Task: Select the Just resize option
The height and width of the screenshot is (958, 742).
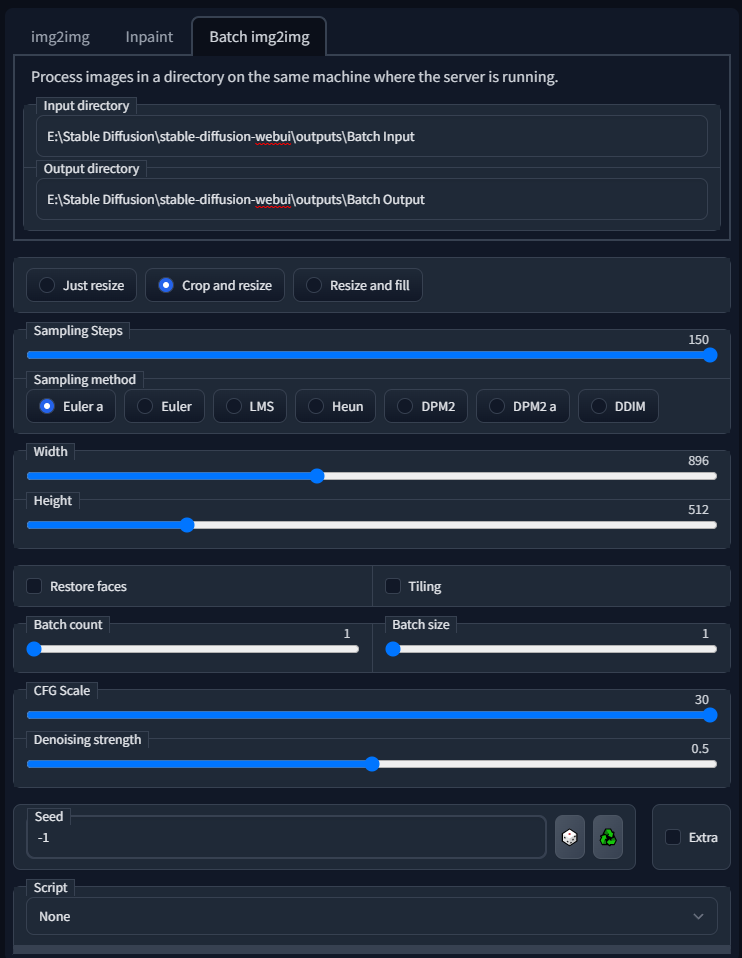Action: [81, 285]
